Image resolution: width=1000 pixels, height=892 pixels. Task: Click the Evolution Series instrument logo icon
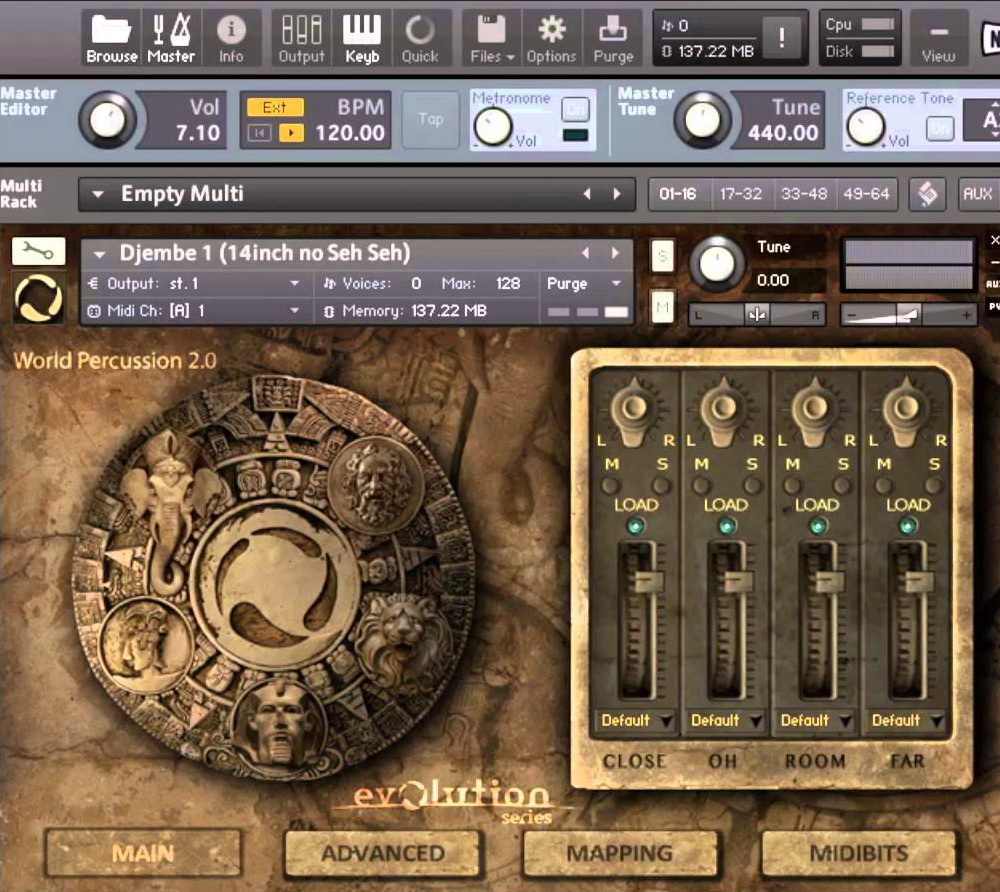coord(38,298)
